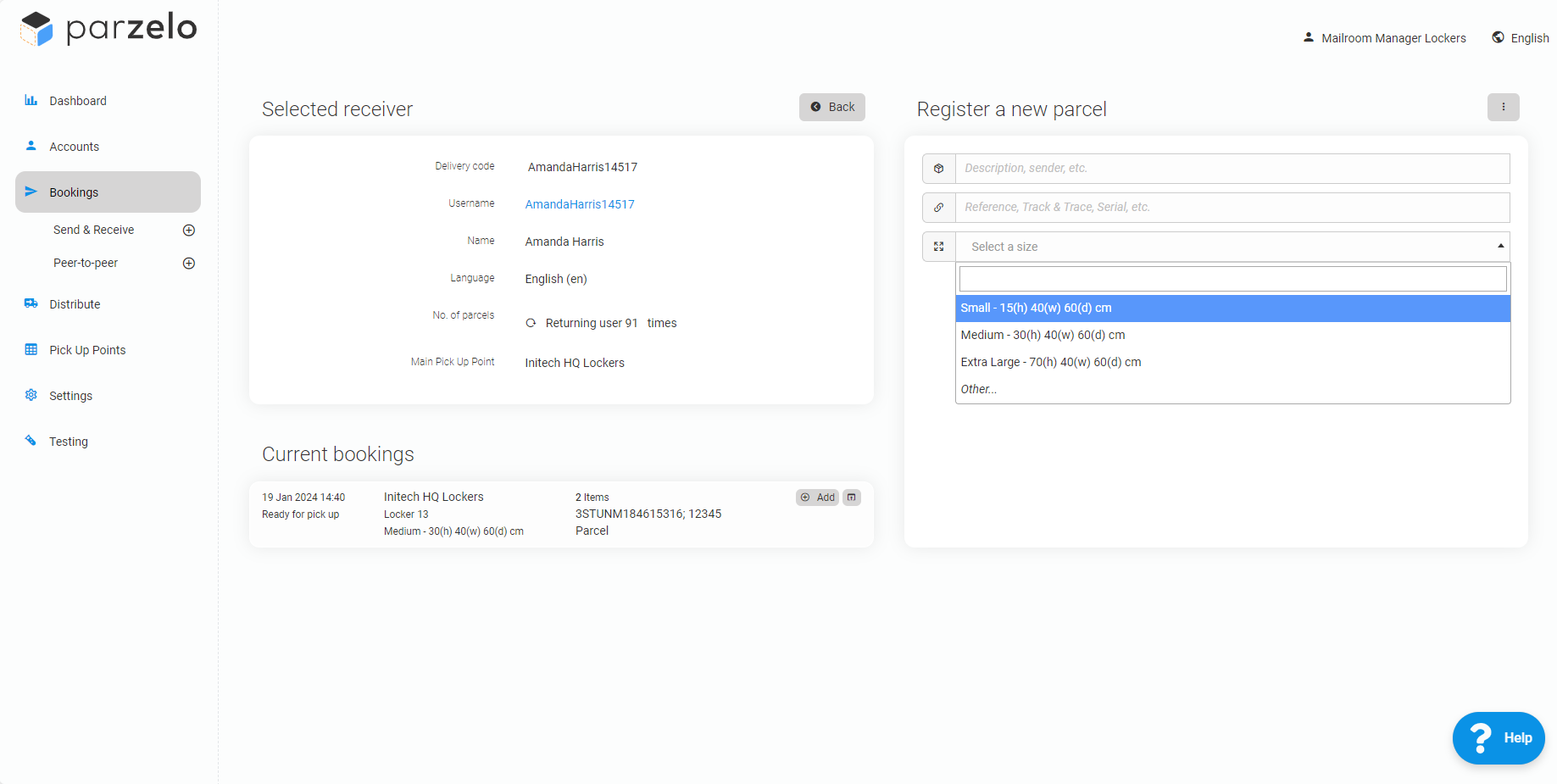Choose the Other... size option

click(1232, 389)
